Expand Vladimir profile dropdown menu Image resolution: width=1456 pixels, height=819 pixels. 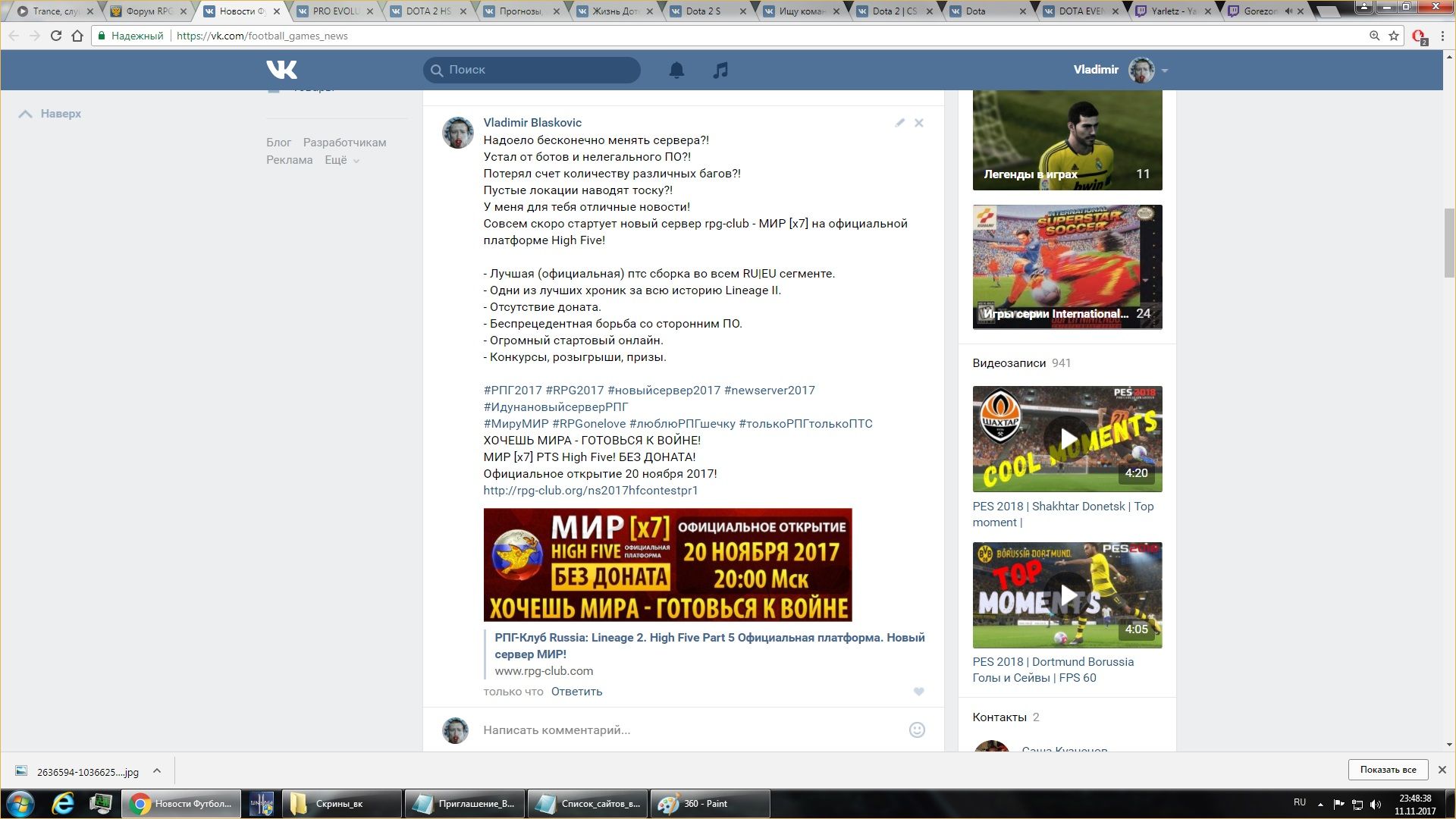click(1165, 71)
